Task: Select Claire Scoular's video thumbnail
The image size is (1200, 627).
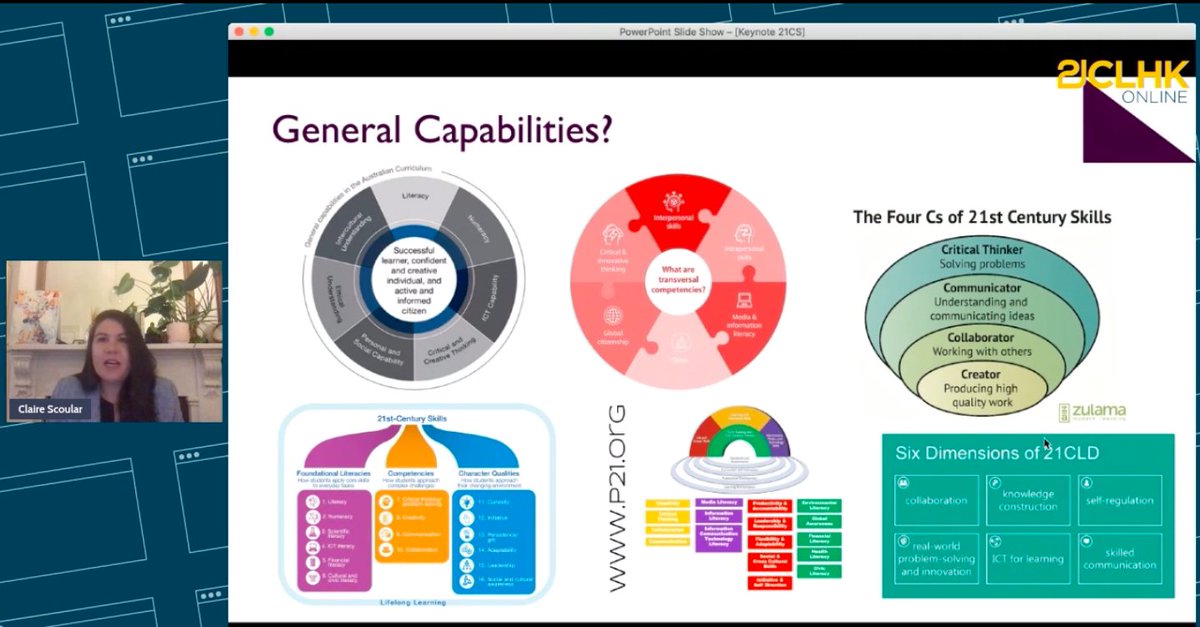Action: [x=115, y=341]
